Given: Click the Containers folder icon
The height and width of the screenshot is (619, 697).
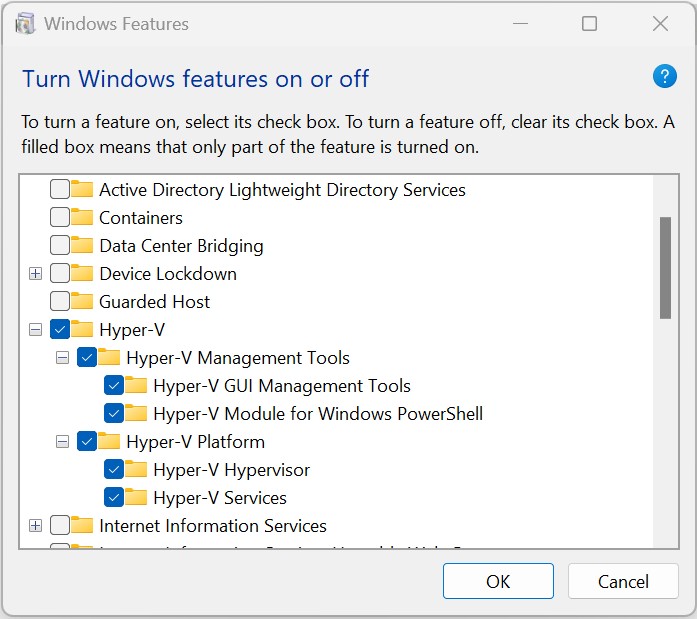Looking at the screenshot, I should [x=82, y=218].
